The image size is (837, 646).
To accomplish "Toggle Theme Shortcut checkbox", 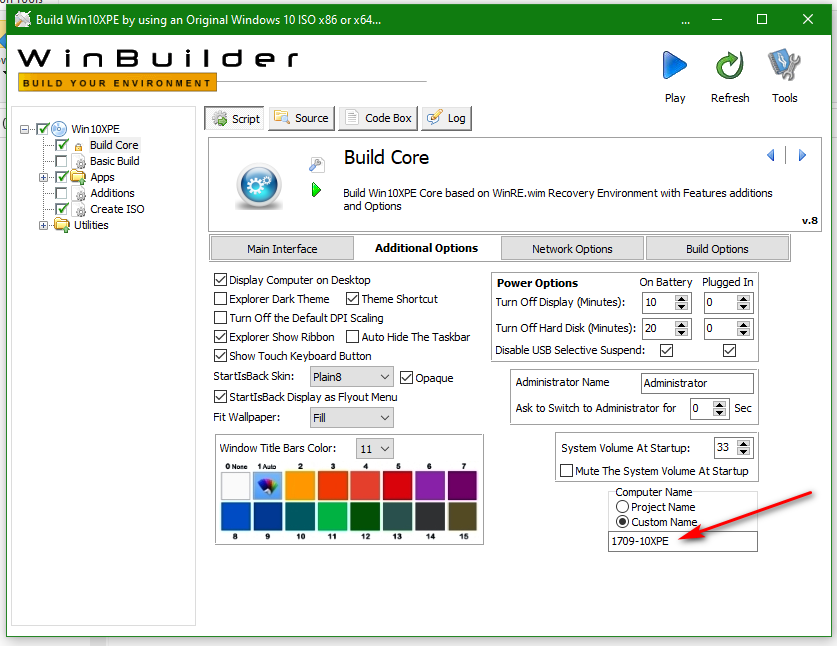I will tap(352, 298).
